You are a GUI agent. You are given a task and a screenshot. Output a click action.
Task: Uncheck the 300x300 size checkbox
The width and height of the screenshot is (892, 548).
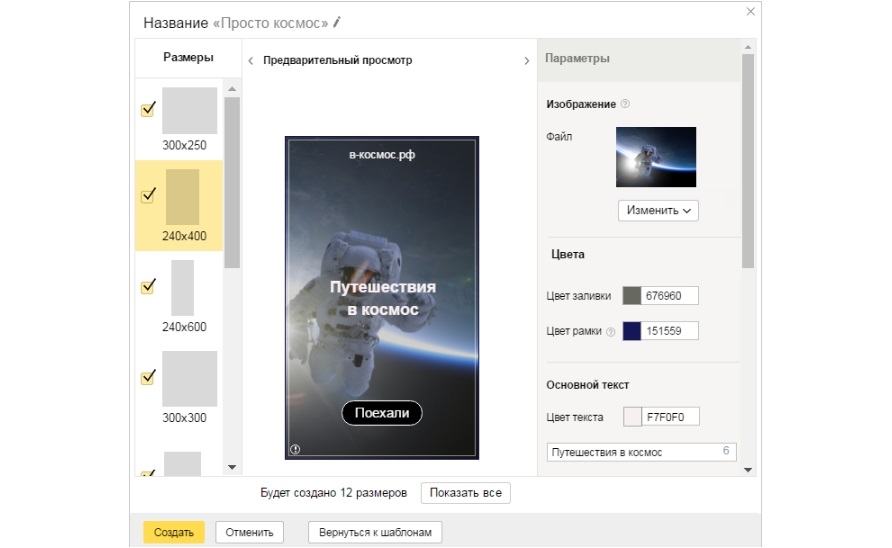click(148, 377)
